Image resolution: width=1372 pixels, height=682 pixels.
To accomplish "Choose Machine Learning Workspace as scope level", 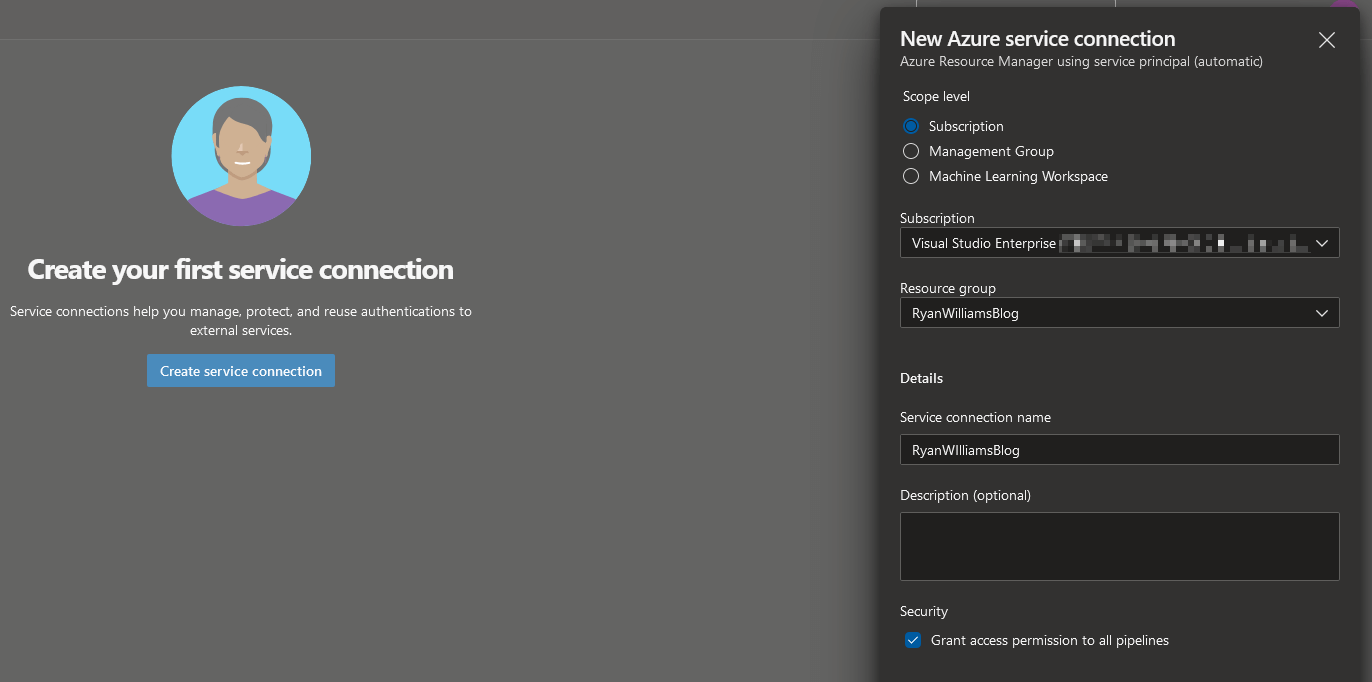I will [910, 176].
